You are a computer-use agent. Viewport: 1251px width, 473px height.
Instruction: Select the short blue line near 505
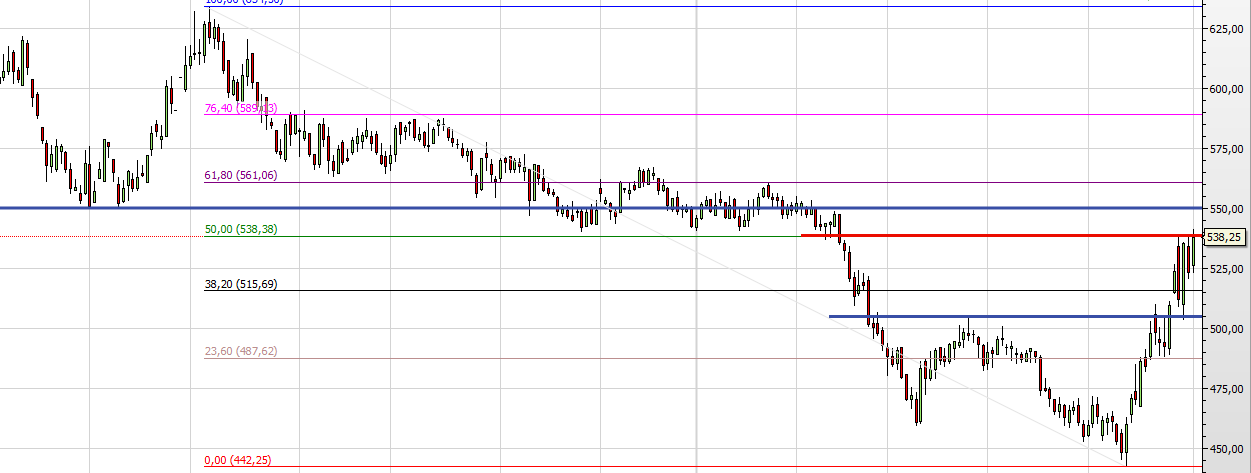(1000, 316)
